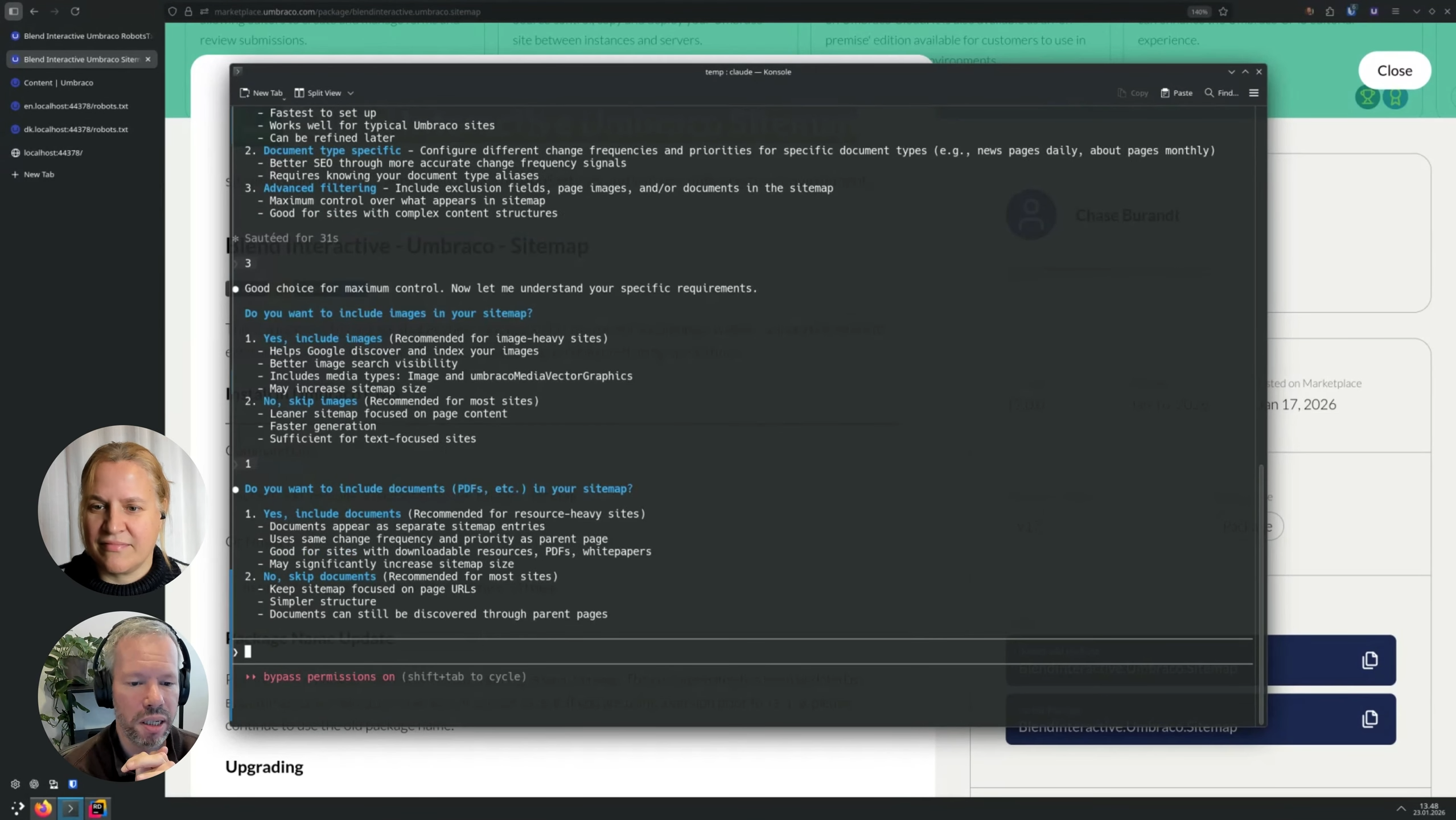Copy the BlendInteractive.Umbraco.Sitemap command below
This screenshot has height=820, width=1456.
(1370, 719)
